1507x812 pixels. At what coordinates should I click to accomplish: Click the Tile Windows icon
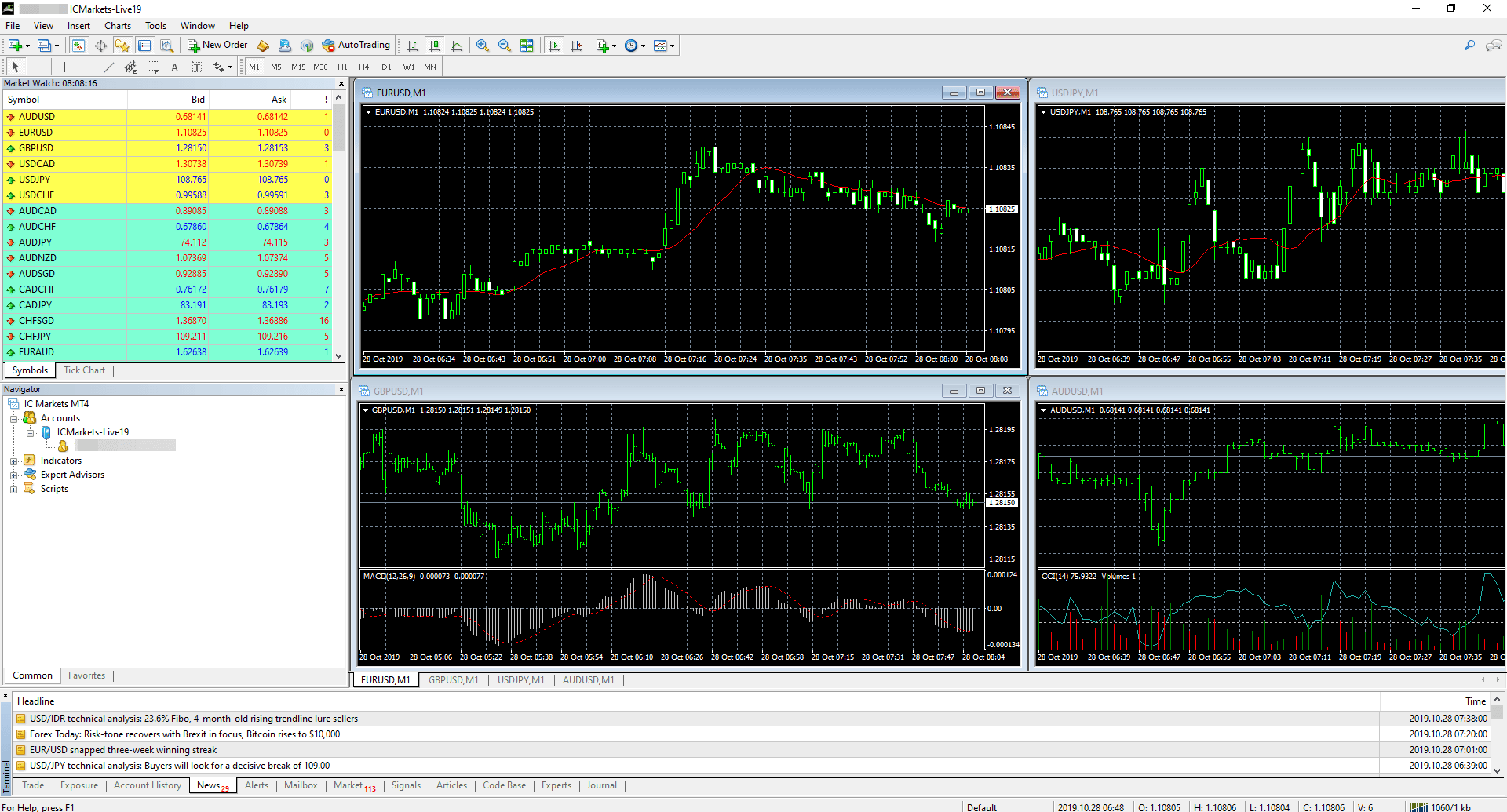point(527,46)
